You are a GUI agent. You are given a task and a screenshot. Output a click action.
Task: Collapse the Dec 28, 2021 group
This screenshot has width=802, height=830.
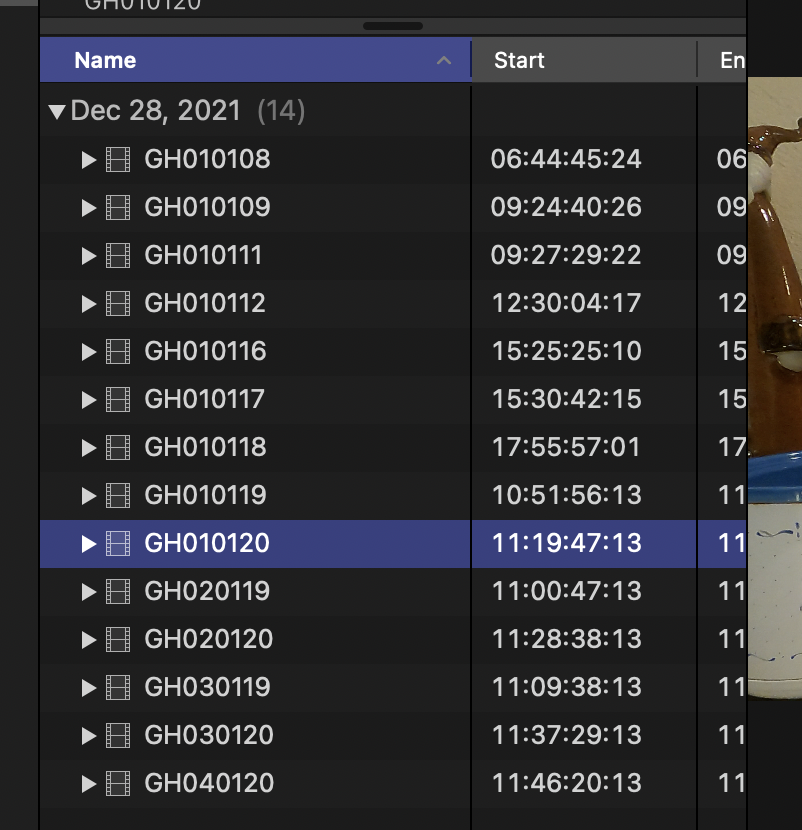[x=57, y=111]
